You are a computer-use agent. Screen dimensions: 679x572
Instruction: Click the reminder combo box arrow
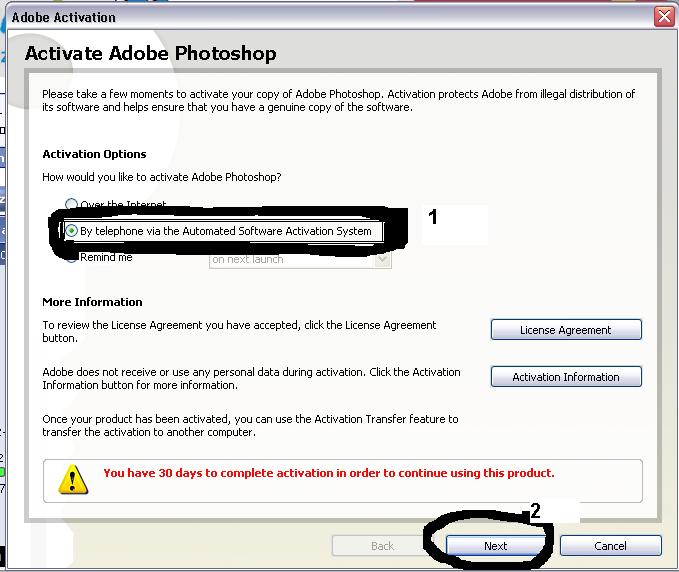click(382, 259)
